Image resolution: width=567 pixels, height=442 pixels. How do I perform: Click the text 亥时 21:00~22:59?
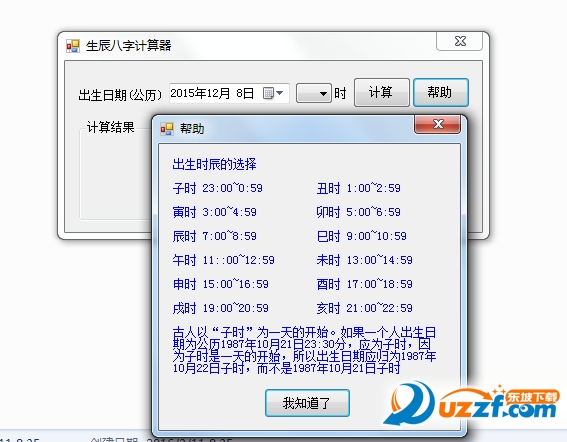364,308
